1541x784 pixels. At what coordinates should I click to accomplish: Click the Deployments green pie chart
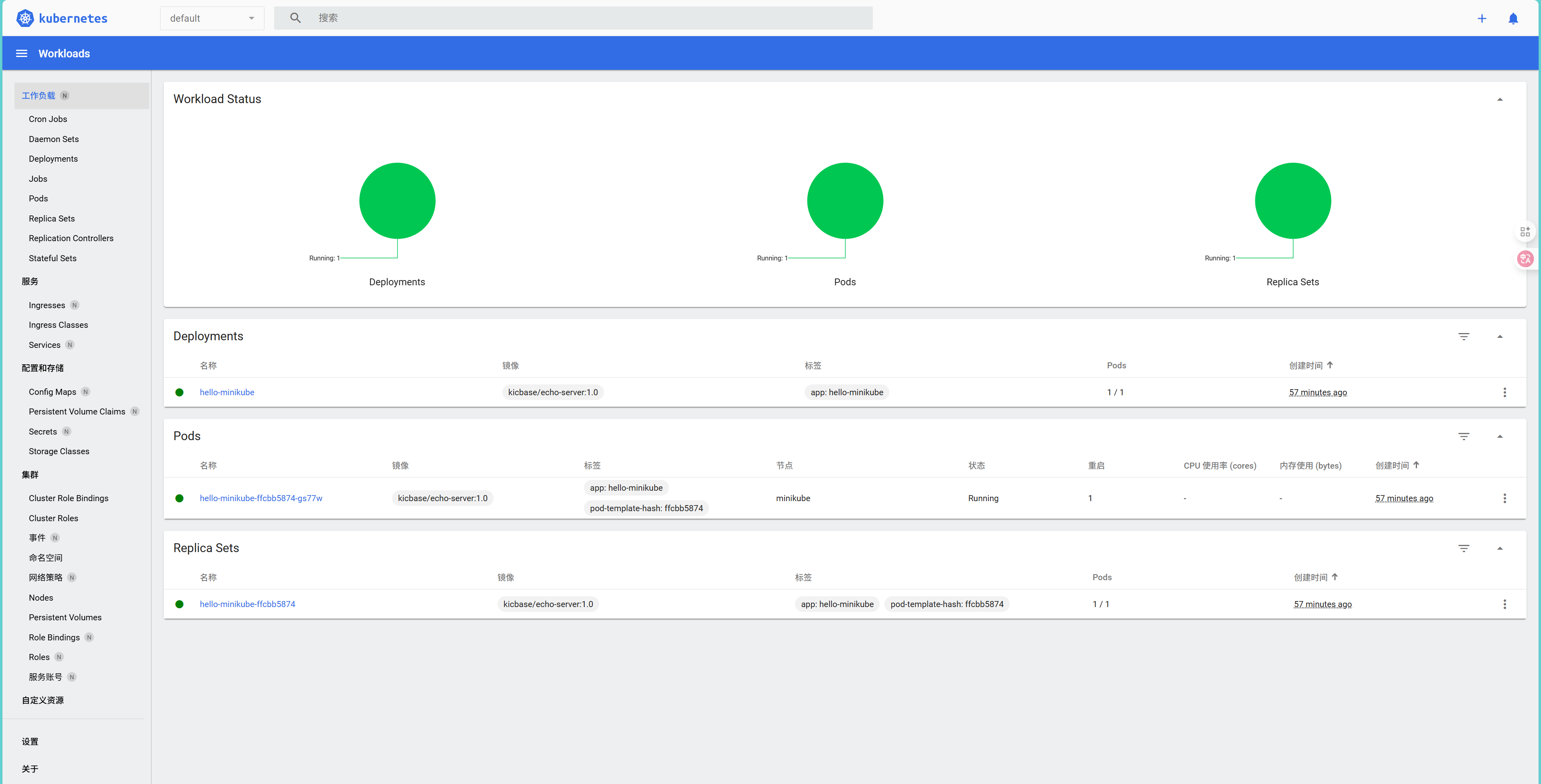[x=397, y=201]
